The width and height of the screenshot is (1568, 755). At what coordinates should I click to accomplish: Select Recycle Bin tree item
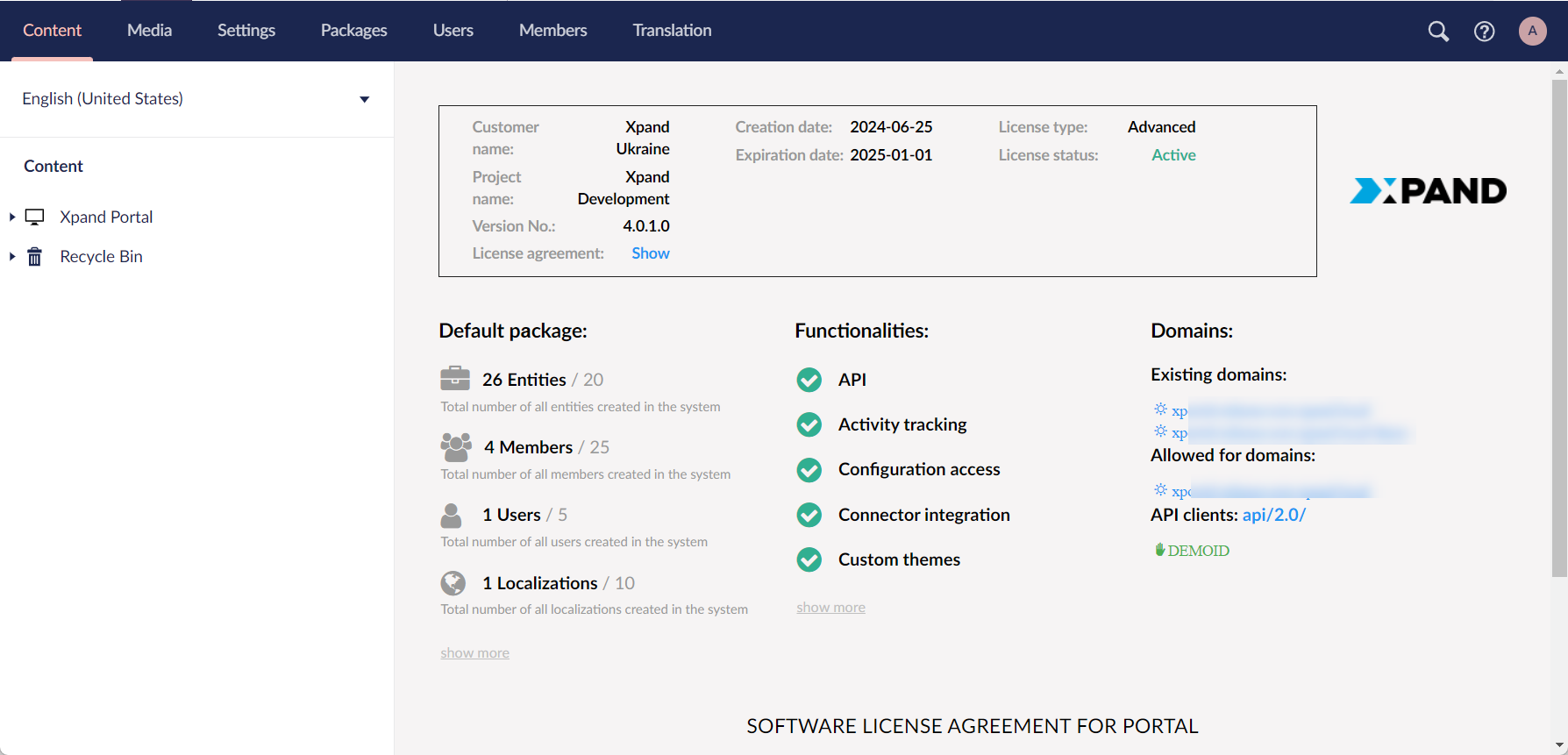pos(101,256)
